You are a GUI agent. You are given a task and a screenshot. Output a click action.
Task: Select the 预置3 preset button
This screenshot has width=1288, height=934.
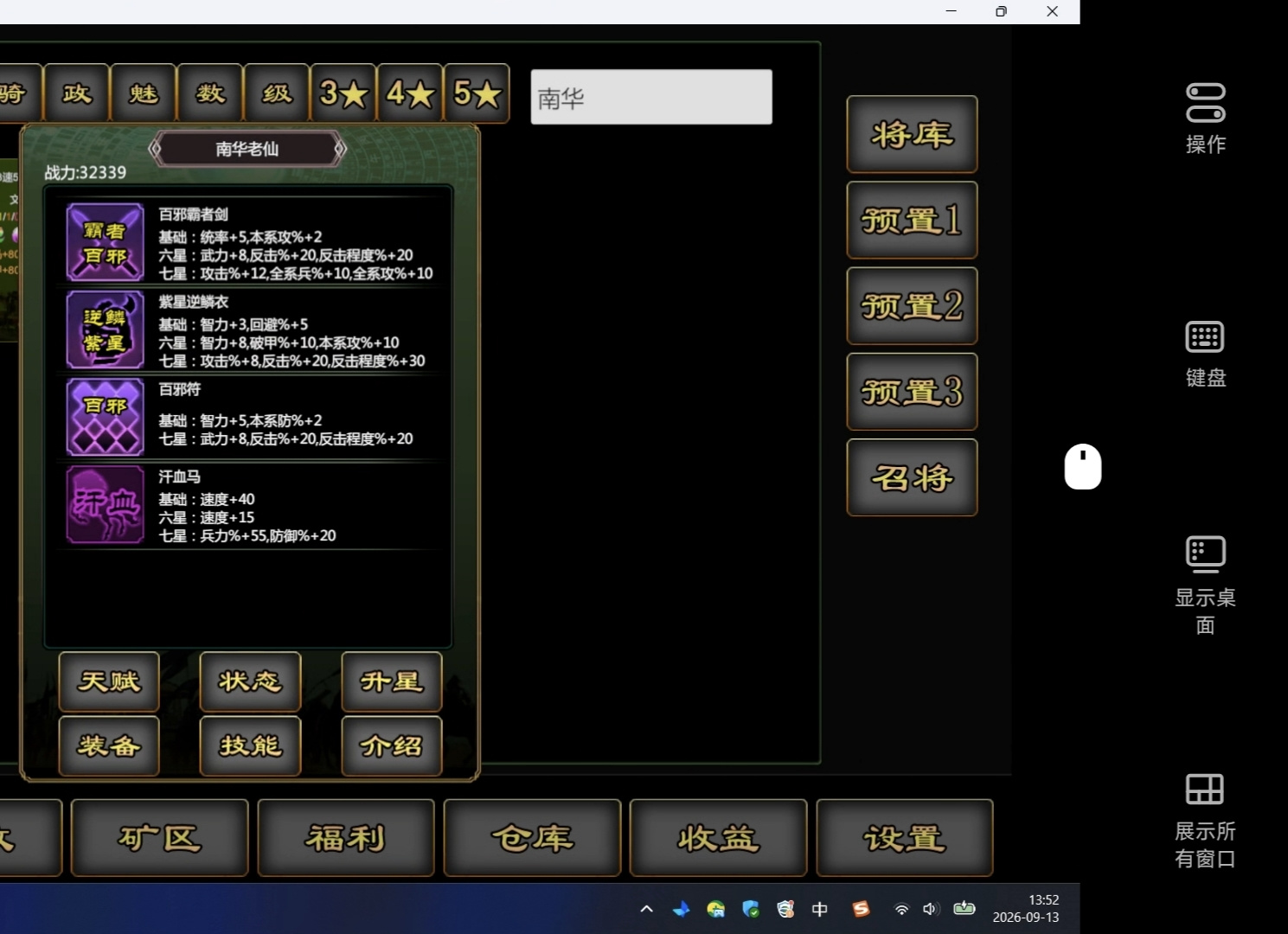[912, 392]
